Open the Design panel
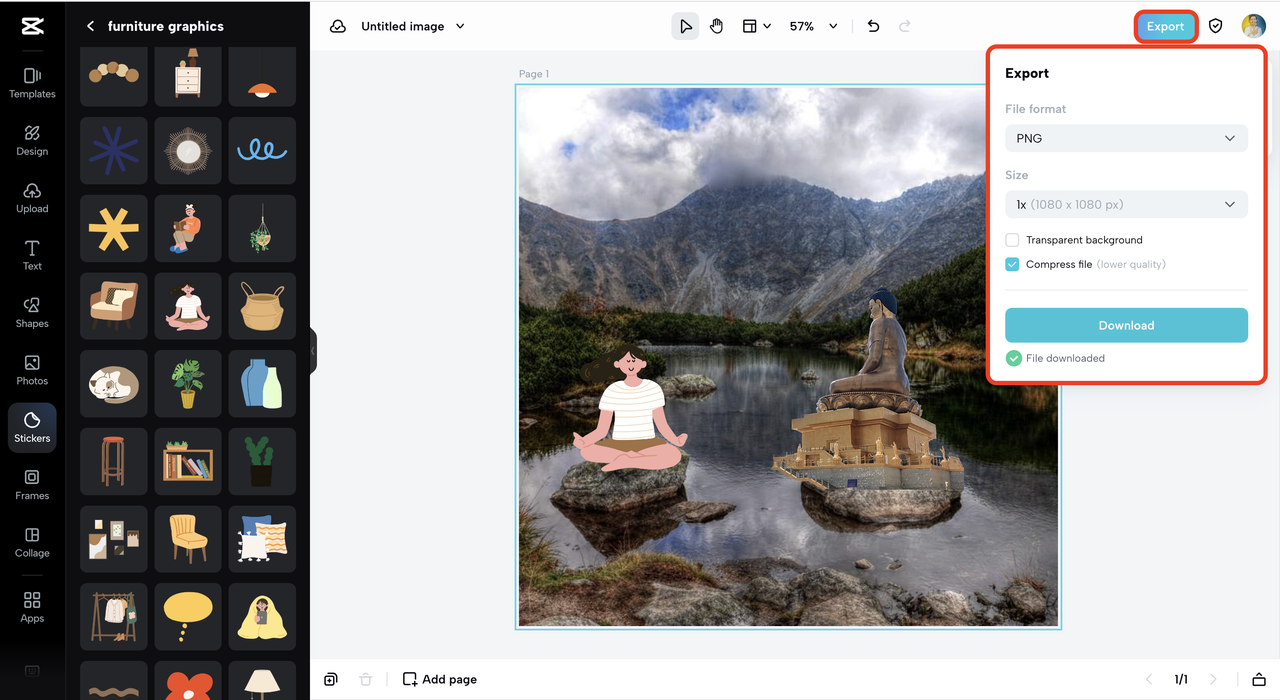Image resolution: width=1280 pixels, height=700 pixels. [32, 140]
